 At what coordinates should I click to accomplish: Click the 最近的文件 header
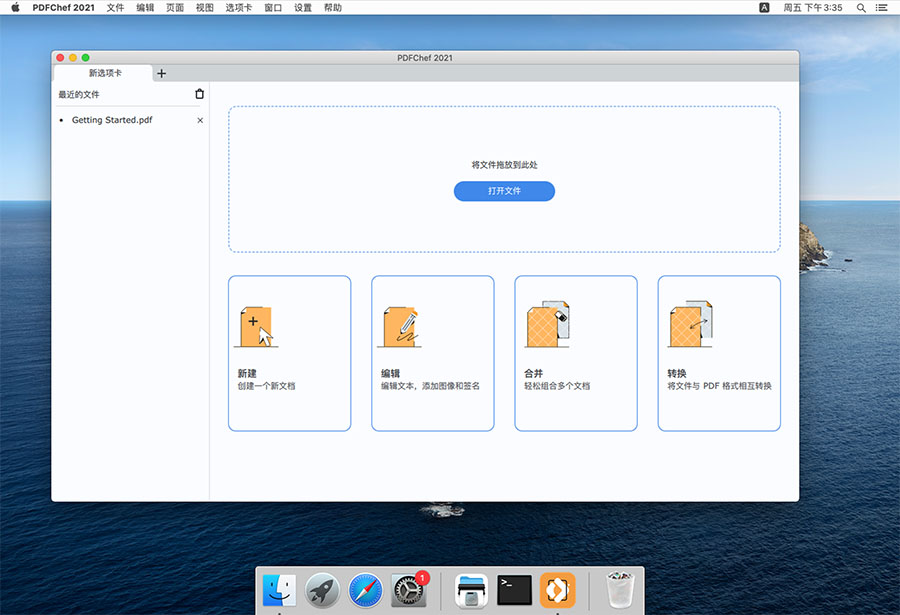79,94
